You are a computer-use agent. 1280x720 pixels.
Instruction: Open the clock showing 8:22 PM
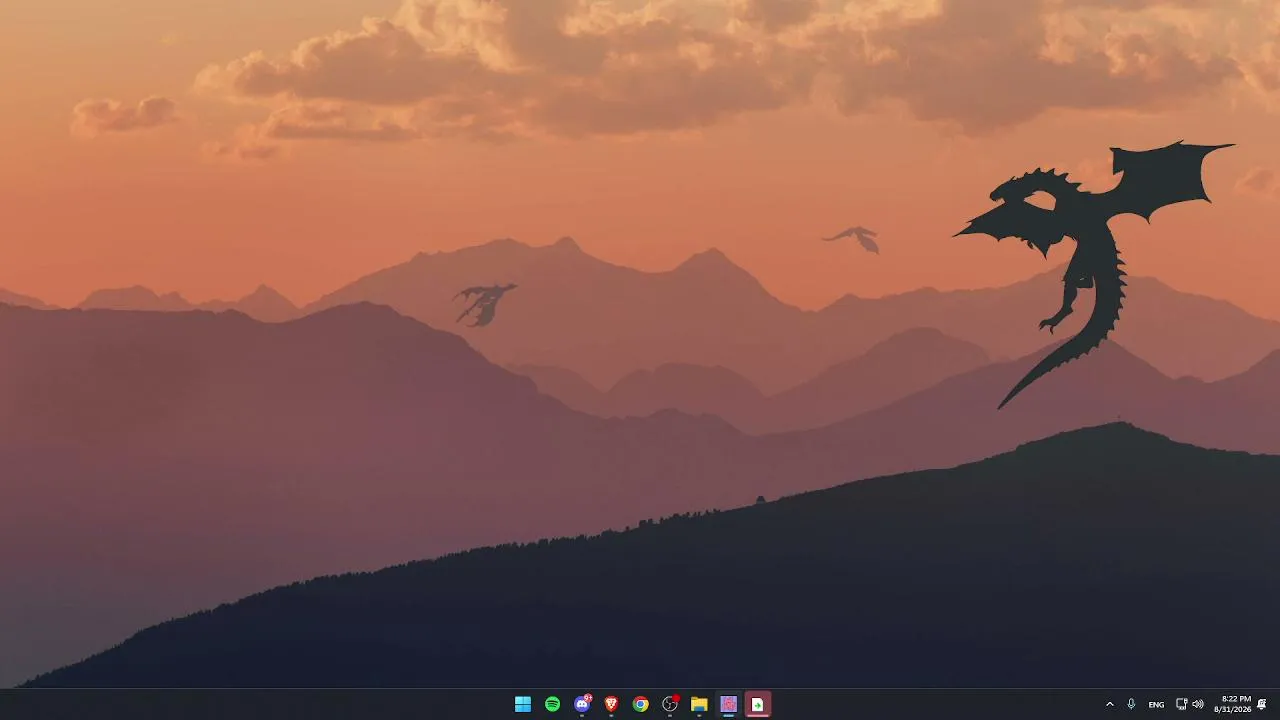coord(1233,704)
